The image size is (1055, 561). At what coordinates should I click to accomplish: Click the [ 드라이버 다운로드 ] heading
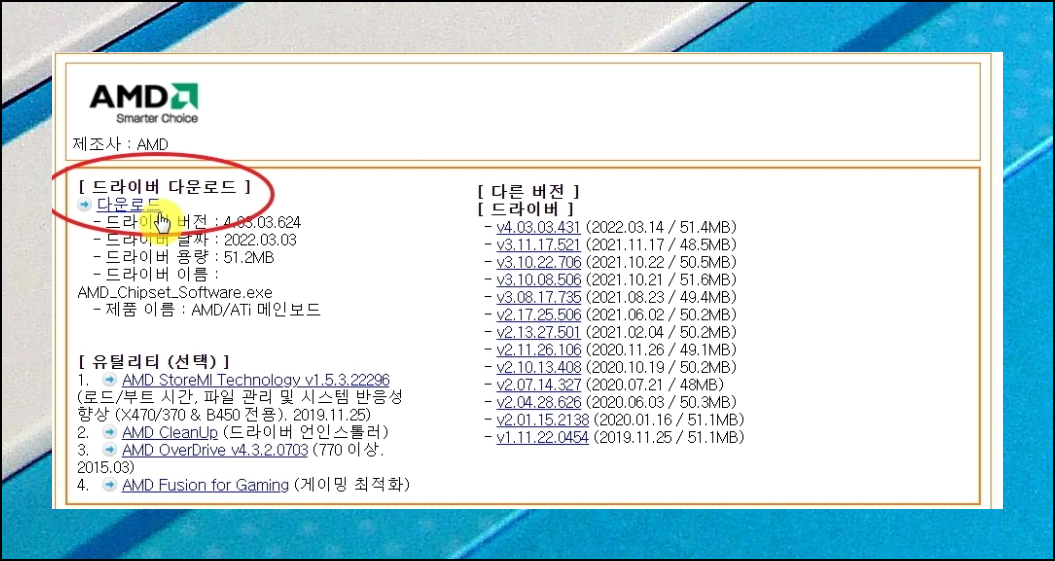[x=164, y=186]
